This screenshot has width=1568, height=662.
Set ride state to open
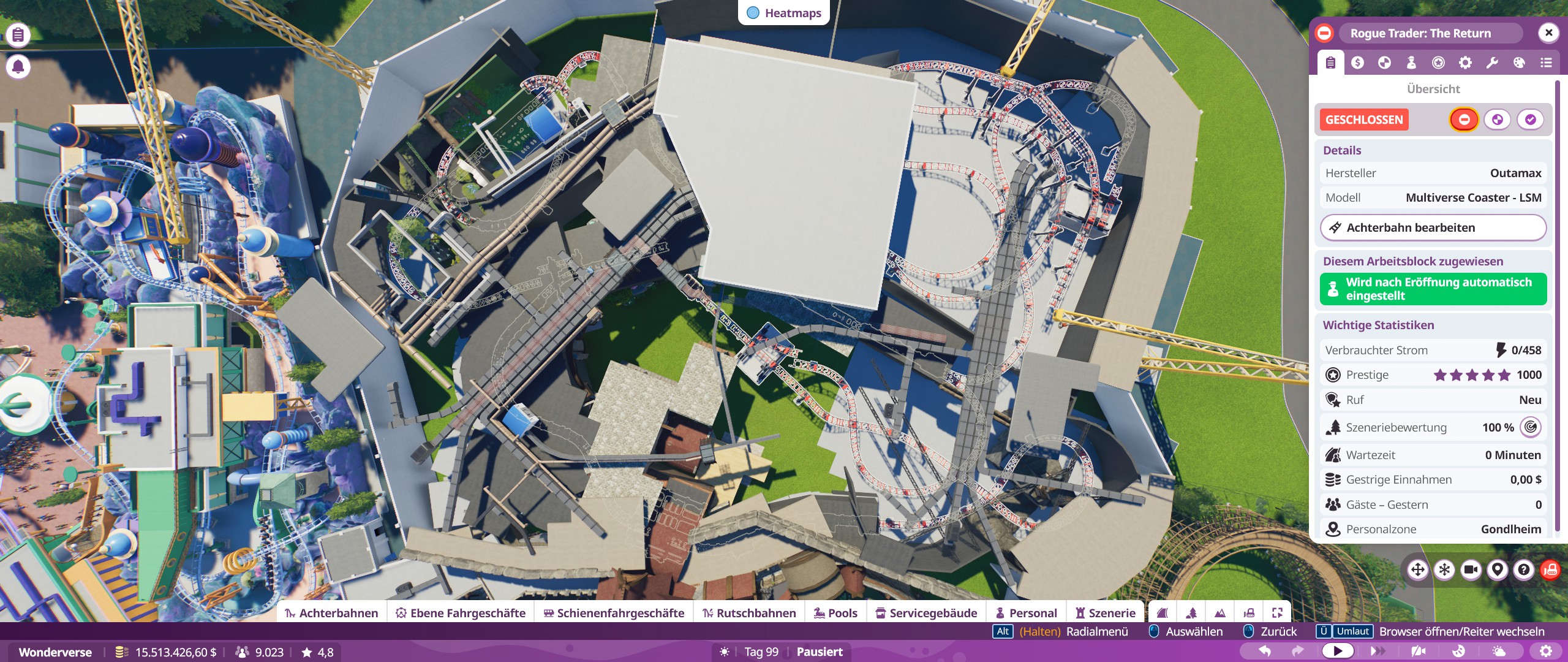[1530, 120]
